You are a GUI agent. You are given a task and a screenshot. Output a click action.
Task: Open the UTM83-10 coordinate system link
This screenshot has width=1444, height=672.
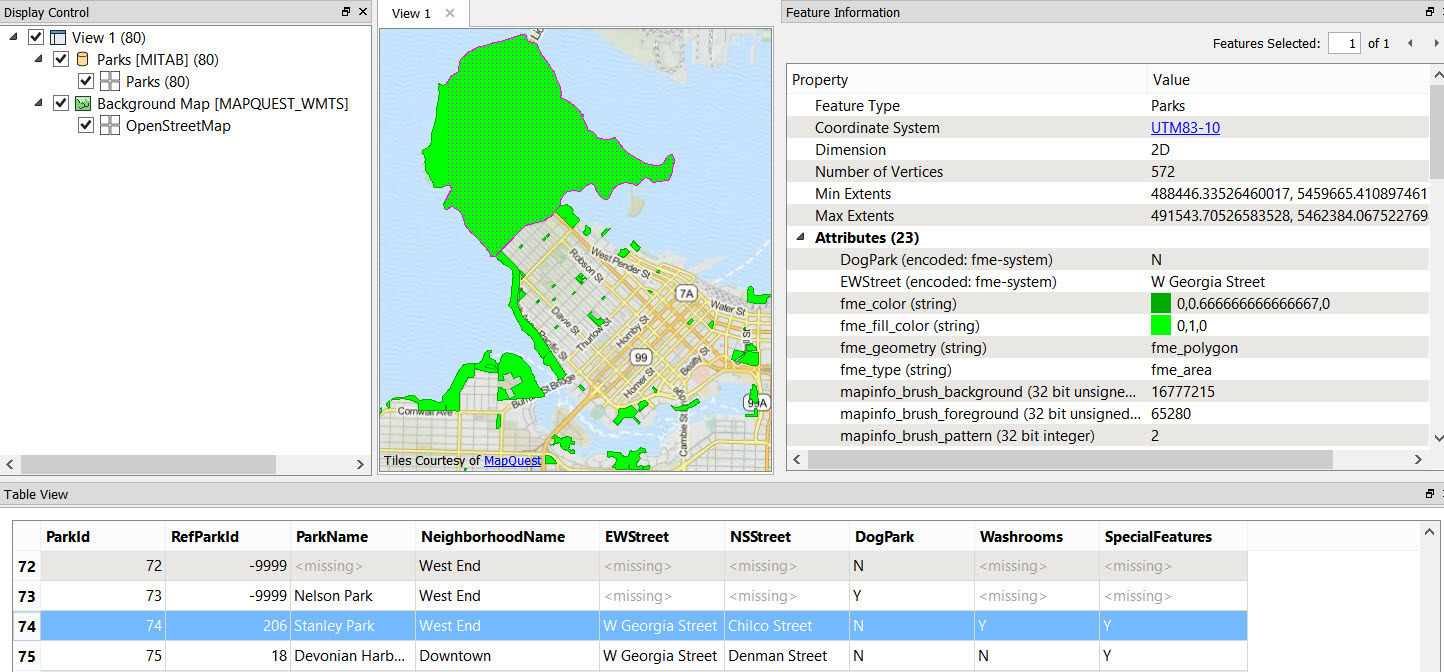(x=1185, y=128)
